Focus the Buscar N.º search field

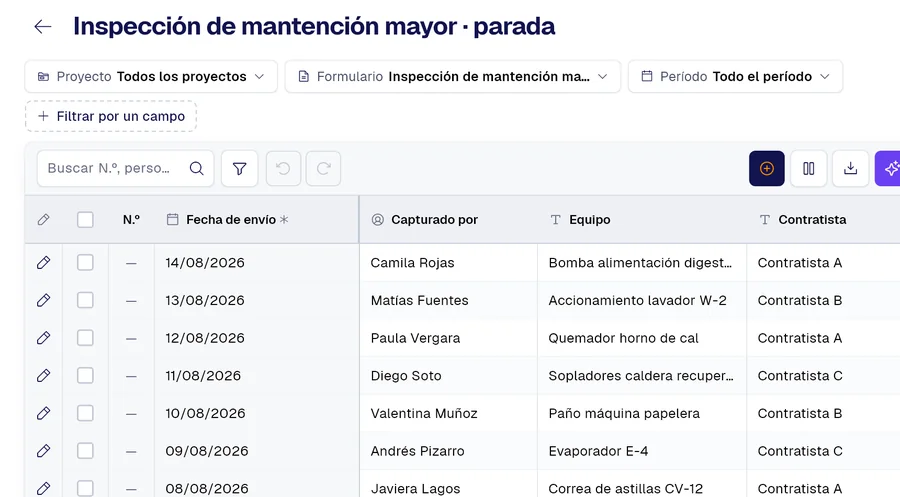point(125,168)
